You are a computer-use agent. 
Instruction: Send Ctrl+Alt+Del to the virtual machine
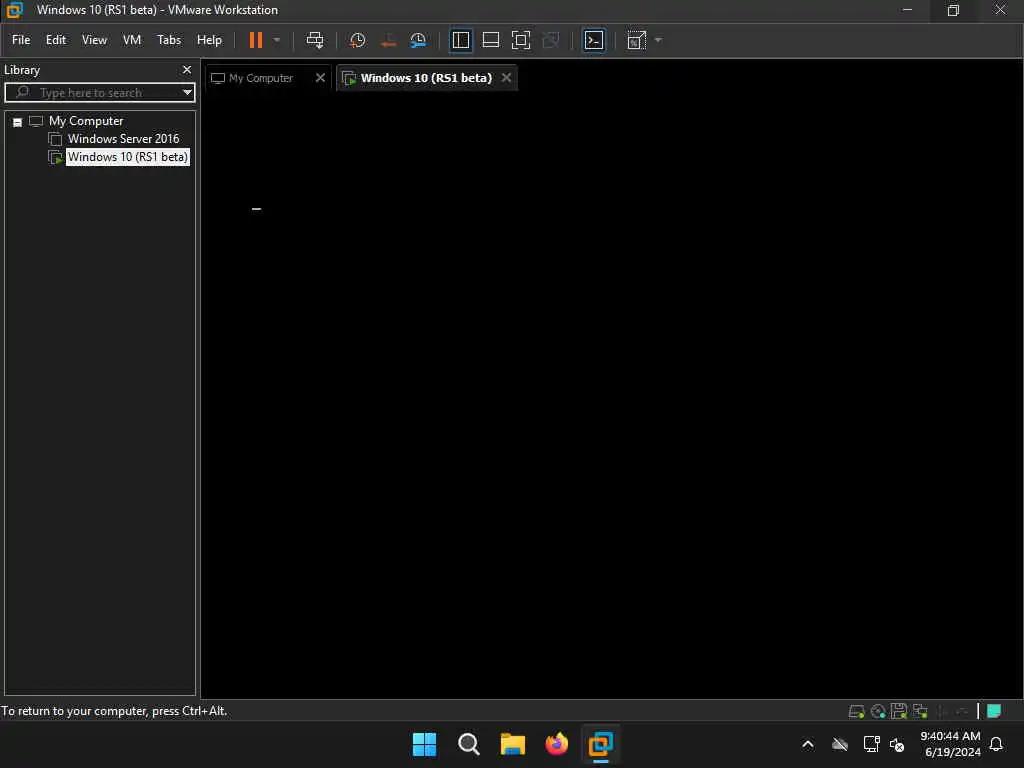[x=315, y=40]
